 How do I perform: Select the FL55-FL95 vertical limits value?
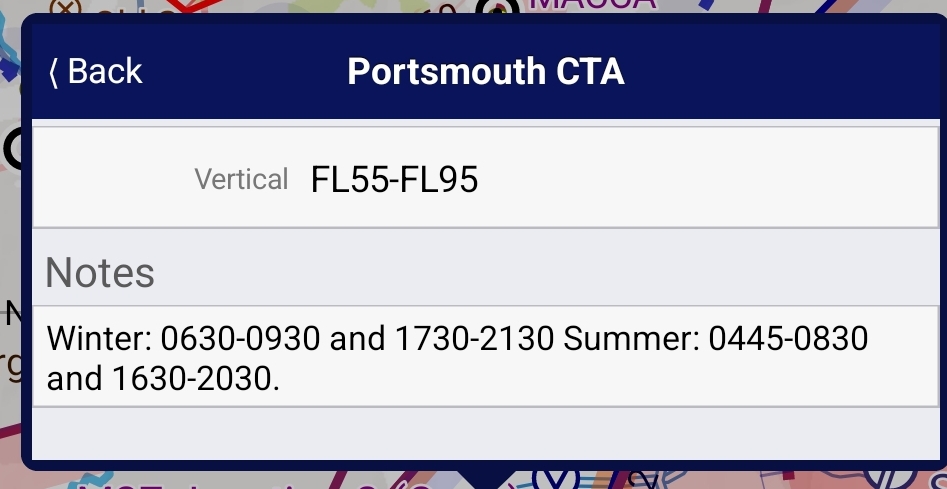coord(394,179)
